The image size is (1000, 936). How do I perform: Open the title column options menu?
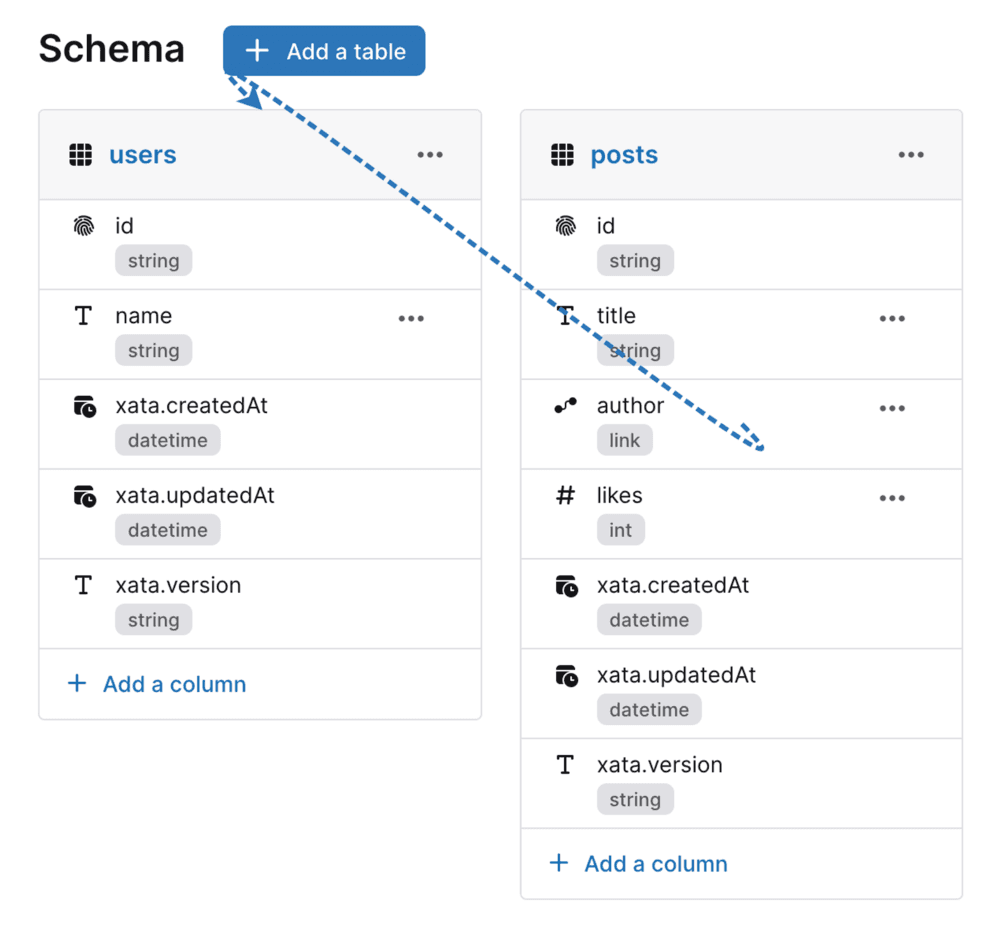892,318
